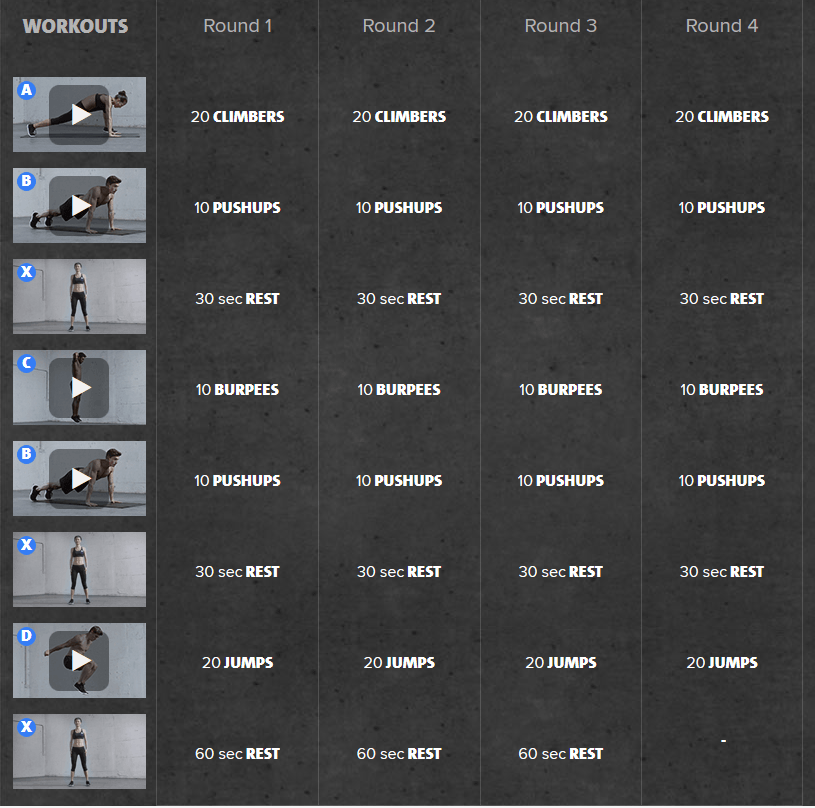Screen dimensions: 815x808
Task: Play the pushups video below climbers row
Action: point(80,206)
